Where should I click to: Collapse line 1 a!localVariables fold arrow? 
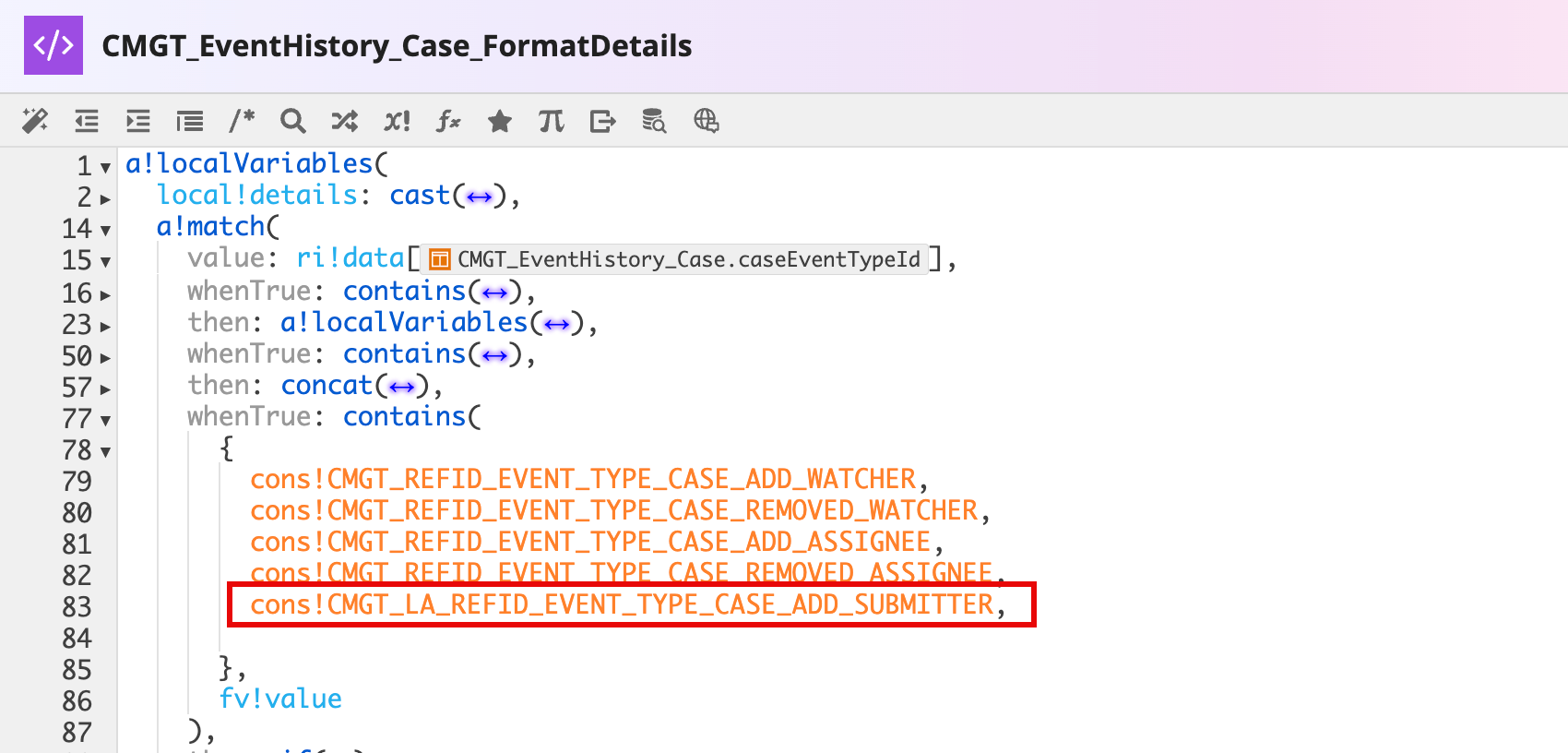105,167
